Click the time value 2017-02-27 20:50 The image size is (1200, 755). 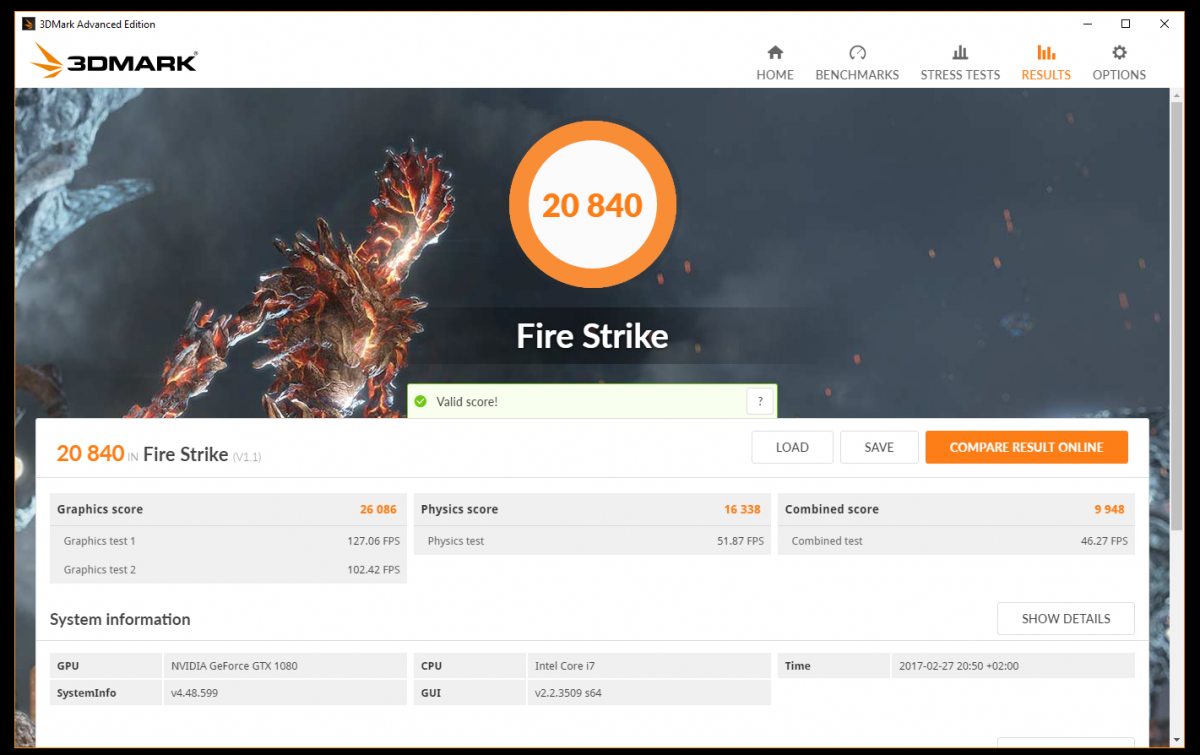[959, 666]
